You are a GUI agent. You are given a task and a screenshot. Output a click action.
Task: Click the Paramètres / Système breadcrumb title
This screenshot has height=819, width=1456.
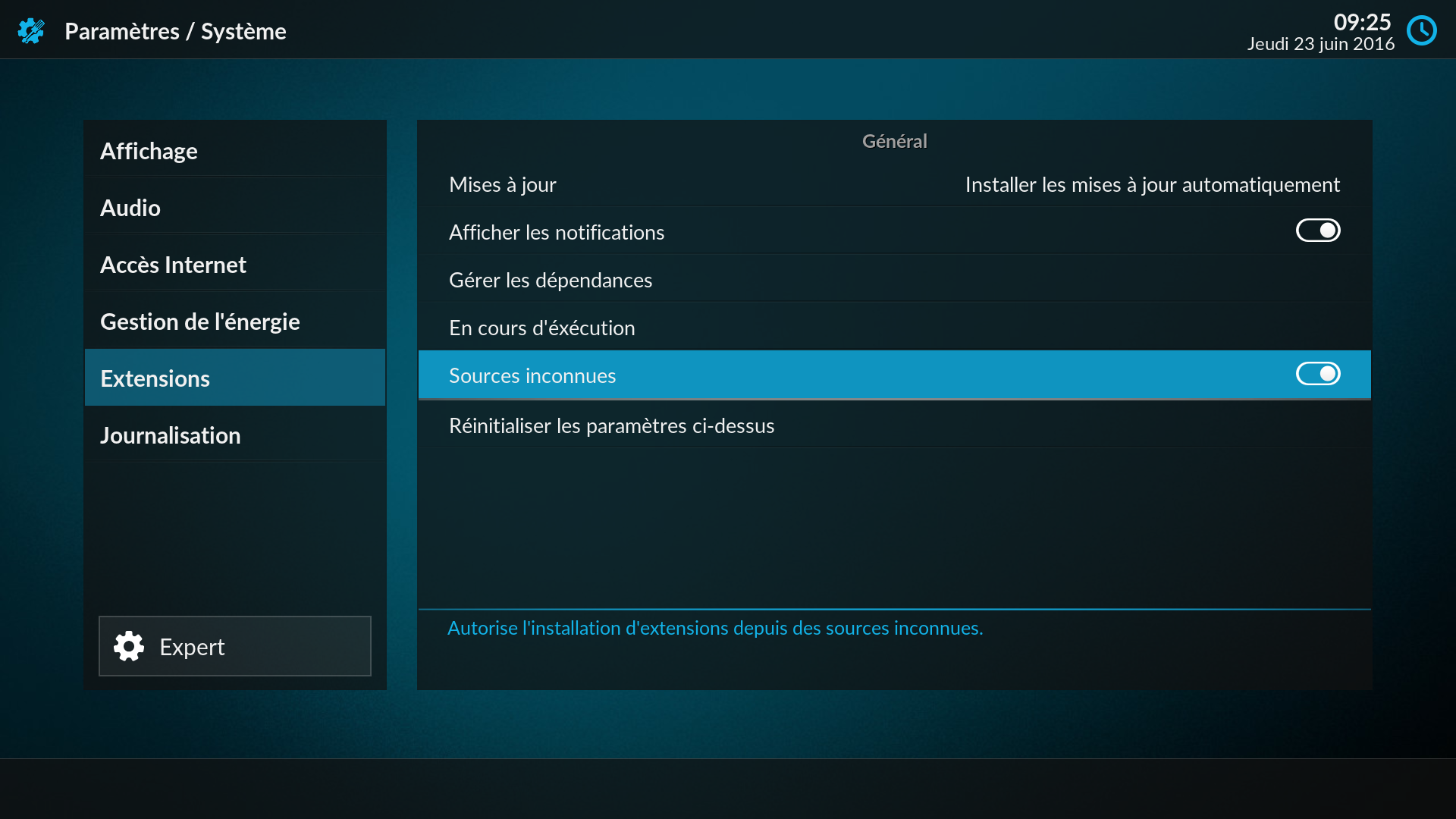[175, 31]
